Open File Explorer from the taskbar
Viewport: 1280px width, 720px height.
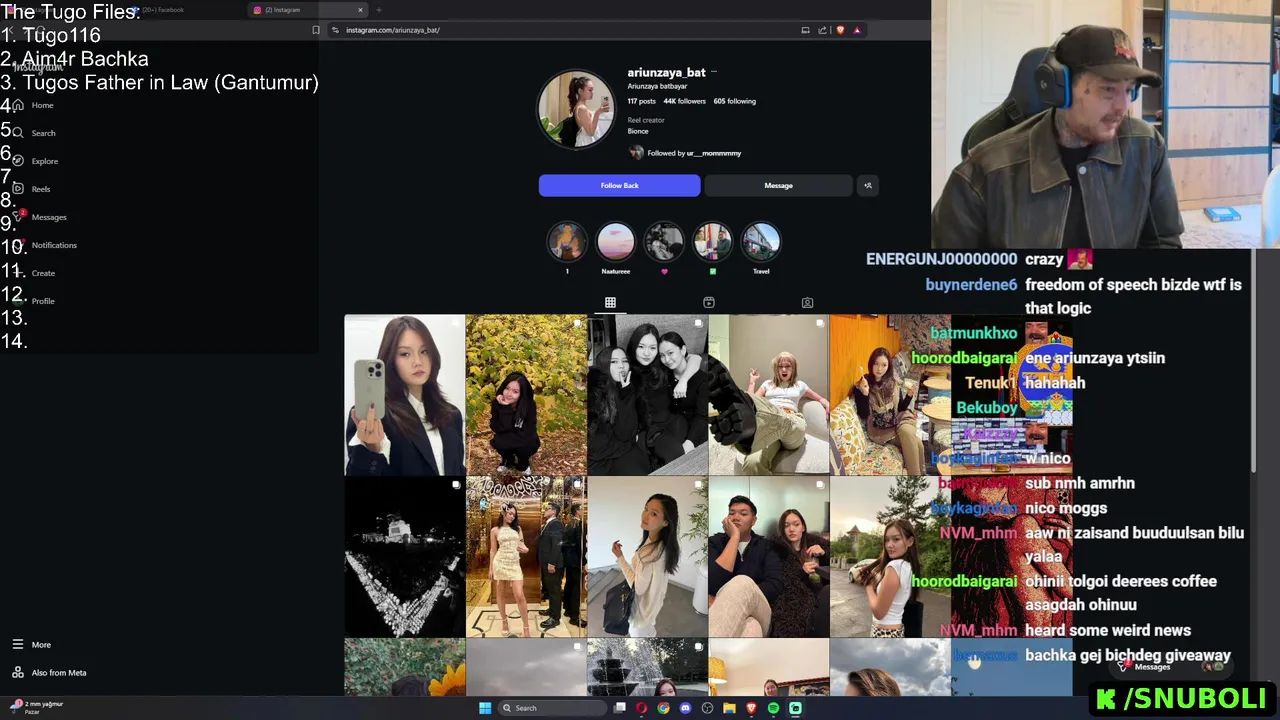click(x=729, y=708)
